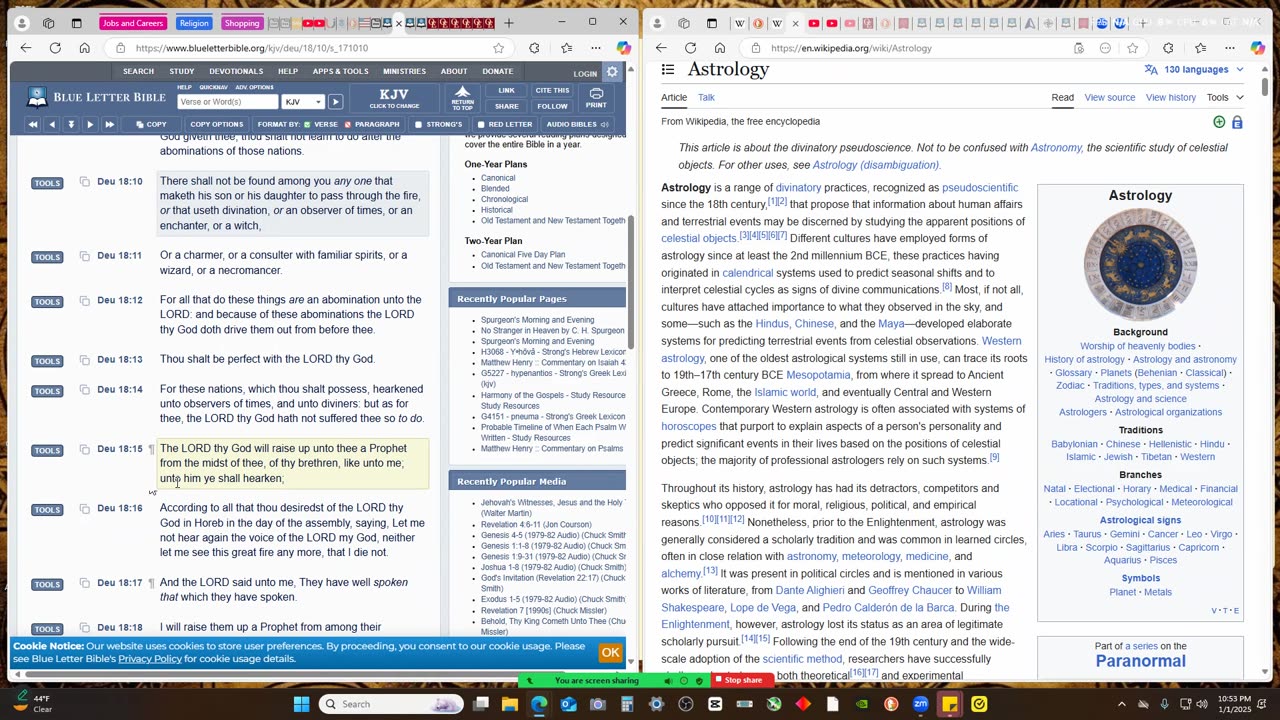
Task: Toggle Format by PARAGRAPH checkbox
Action: tap(347, 124)
